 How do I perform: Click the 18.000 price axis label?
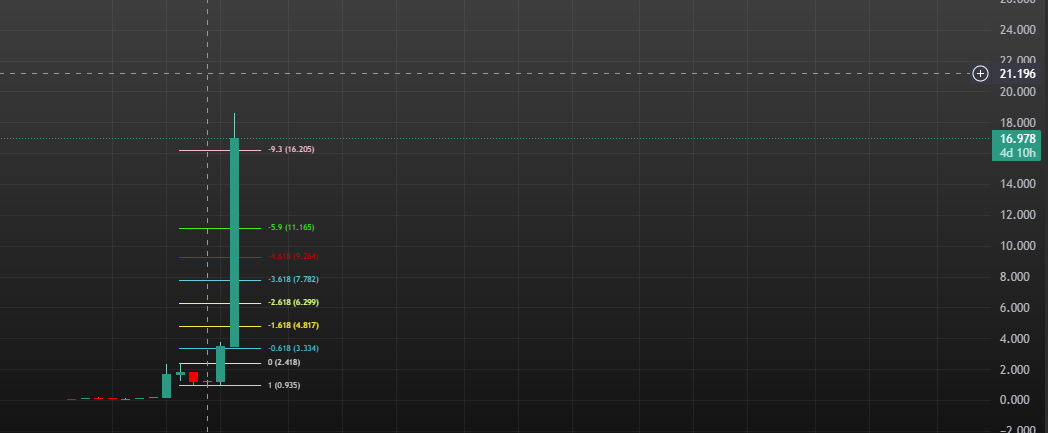click(1017, 122)
